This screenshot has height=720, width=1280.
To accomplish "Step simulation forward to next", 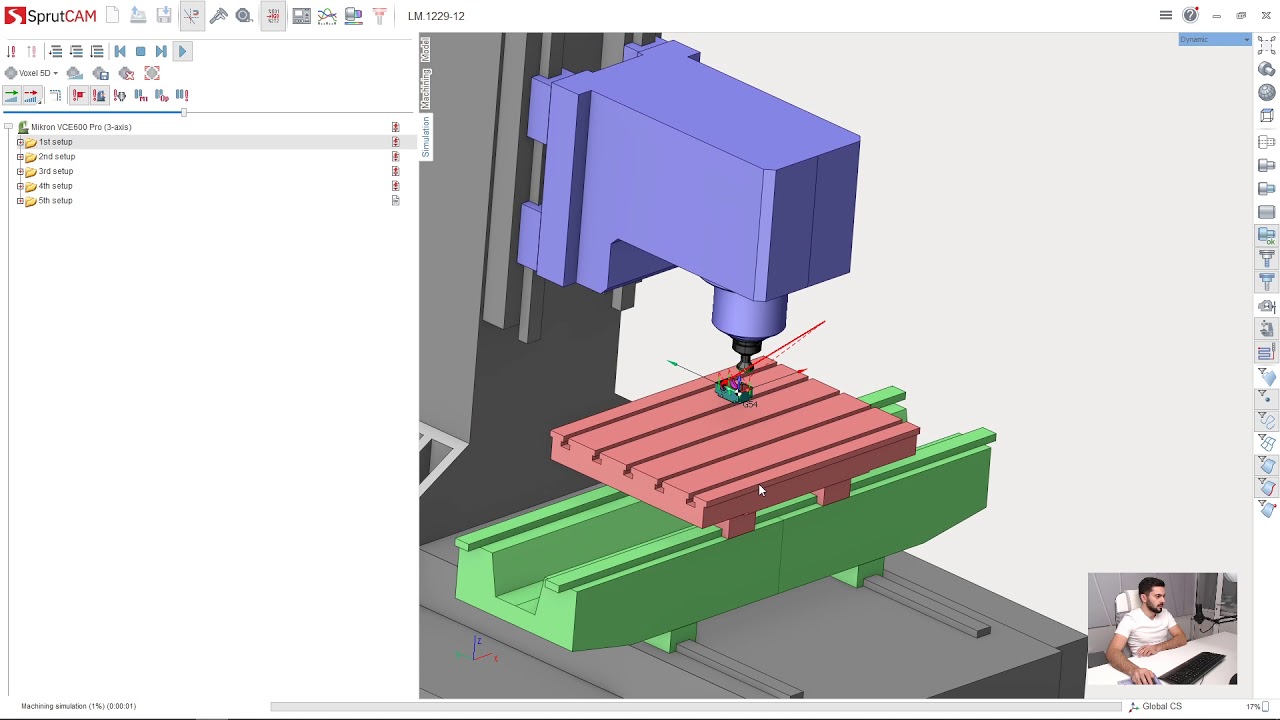I will tap(161, 52).
